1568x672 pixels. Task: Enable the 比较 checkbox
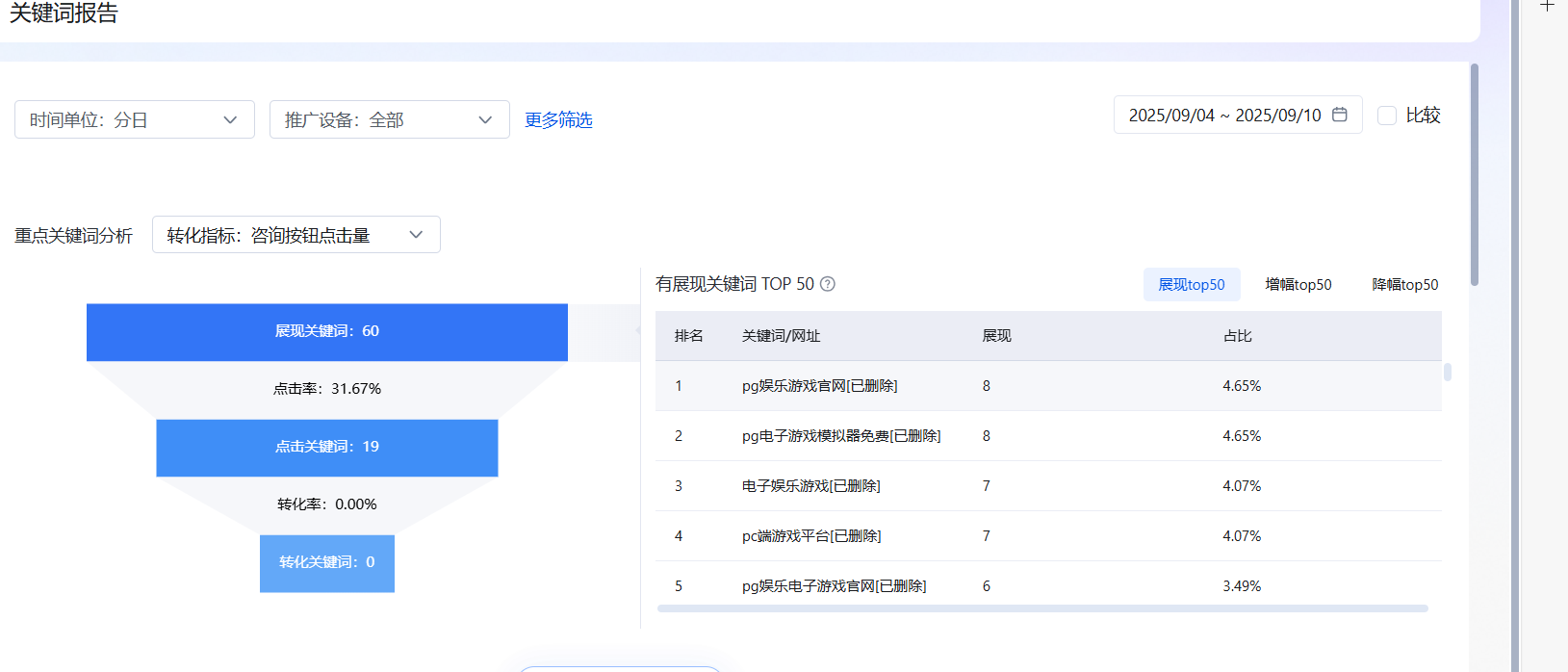click(1387, 116)
